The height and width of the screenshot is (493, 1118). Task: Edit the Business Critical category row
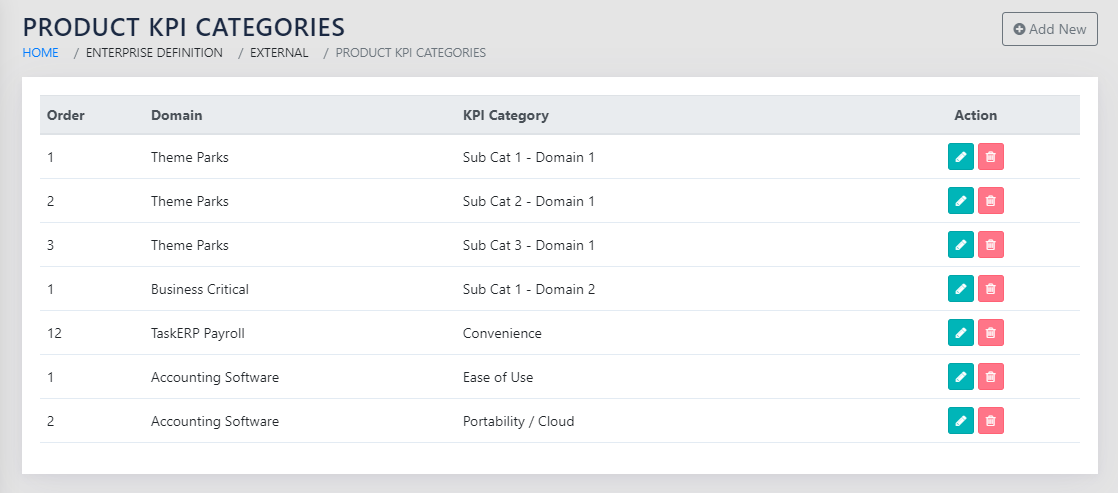(x=960, y=289)
